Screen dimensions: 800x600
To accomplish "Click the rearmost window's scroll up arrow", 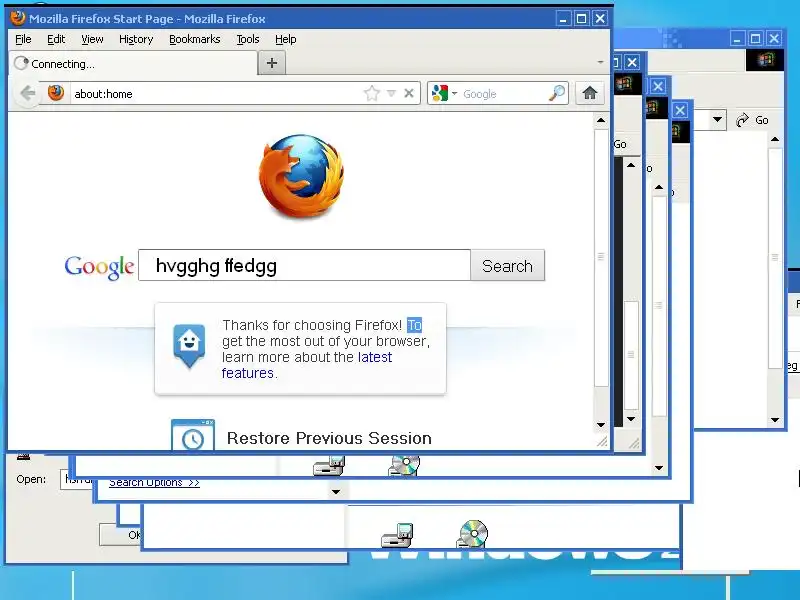I will point(775,139).
